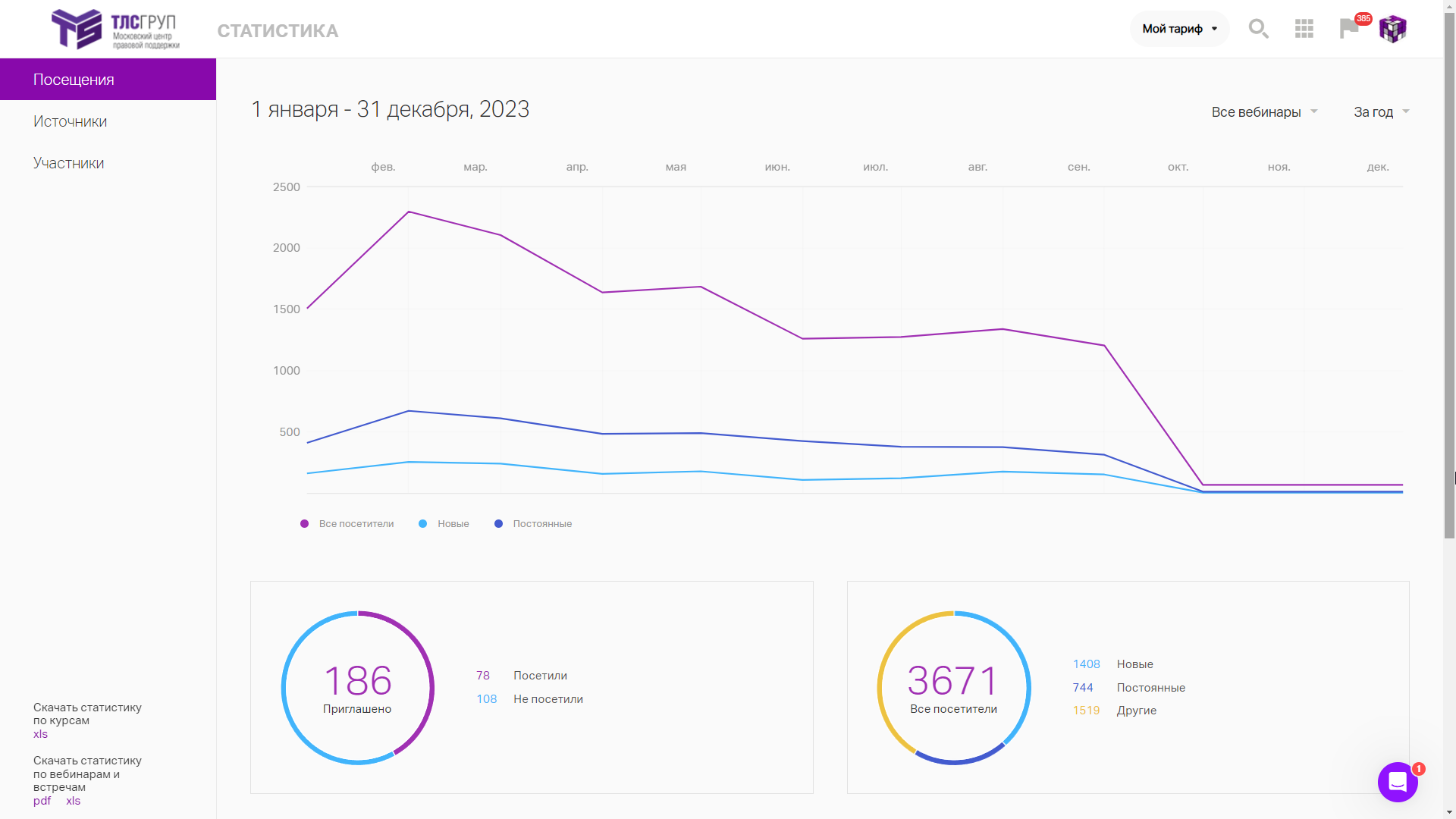Expand the Мой тариф dropdown
Image resolution: width=1456 pixels, height=819 pixels.
(x=1179, y=29)
